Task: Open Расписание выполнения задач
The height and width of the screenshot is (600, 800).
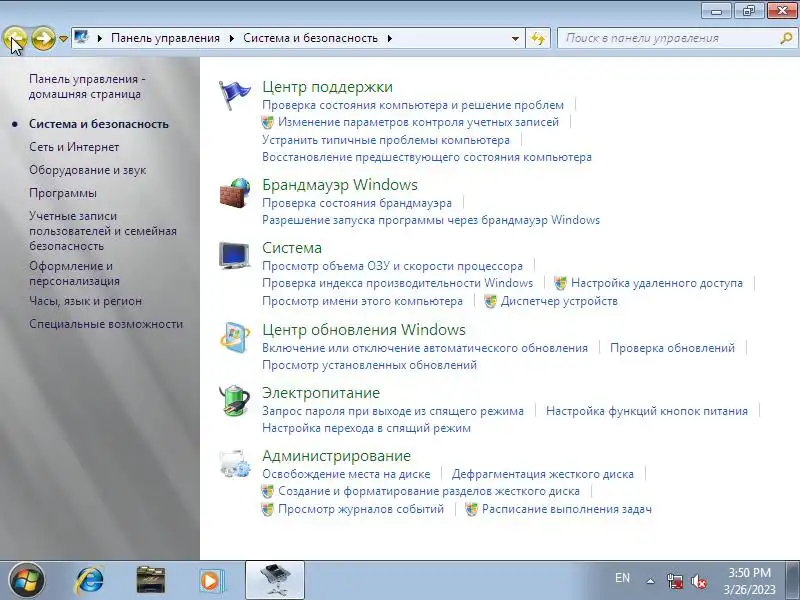Action: point(566,509)
